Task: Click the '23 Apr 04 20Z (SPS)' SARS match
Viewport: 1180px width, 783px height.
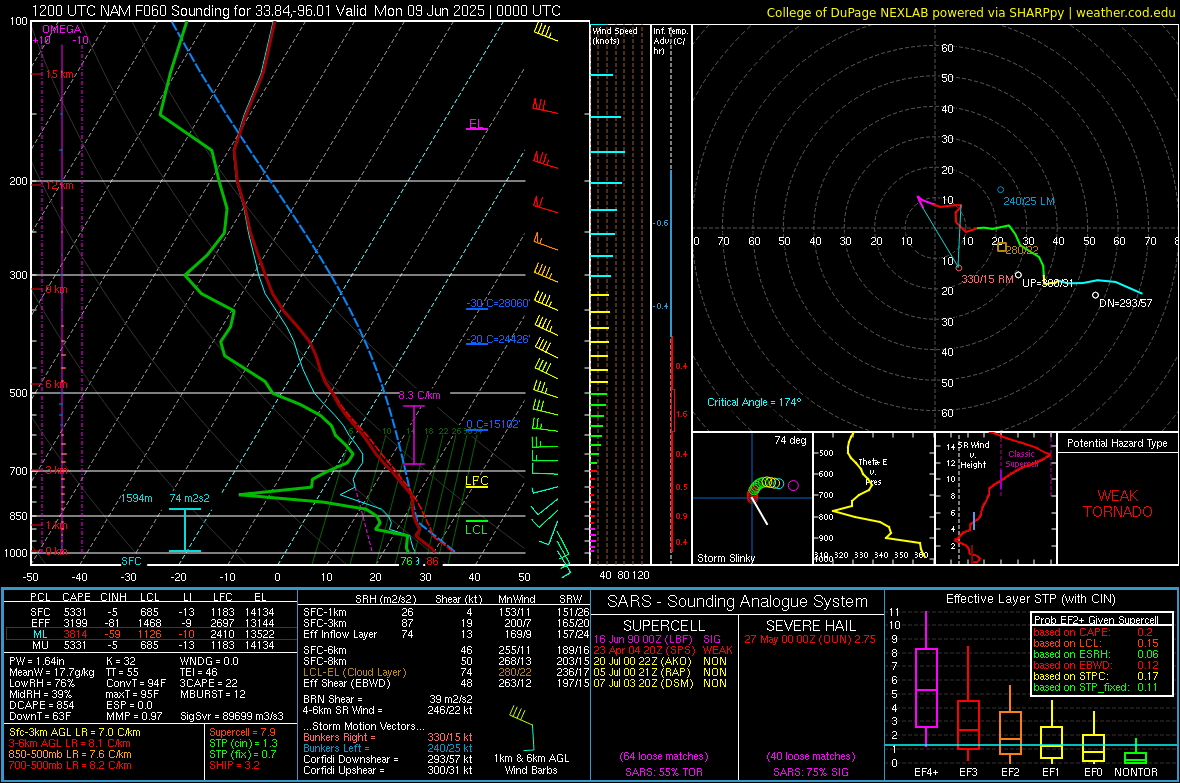Action: point(663,650)
